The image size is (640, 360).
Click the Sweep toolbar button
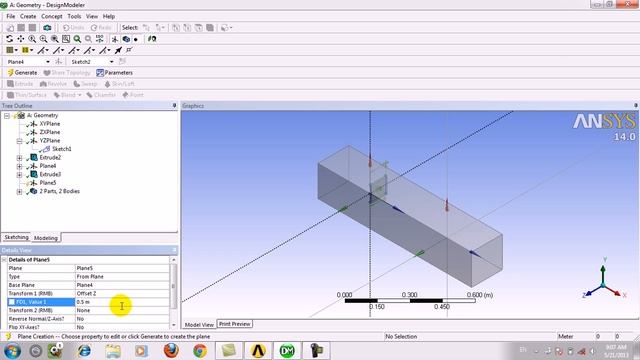point(85,84)
